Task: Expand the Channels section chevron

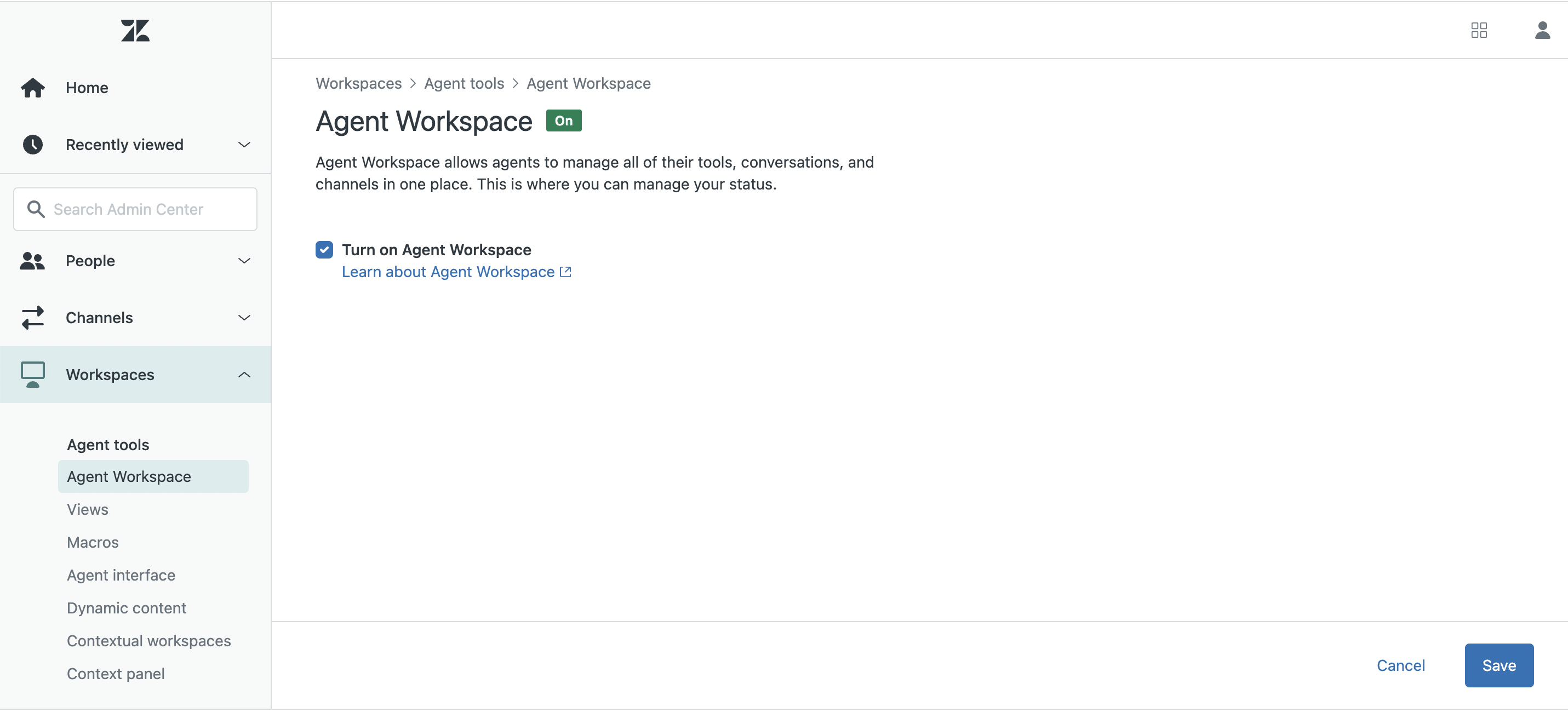Action: click(x=244, y=318)
